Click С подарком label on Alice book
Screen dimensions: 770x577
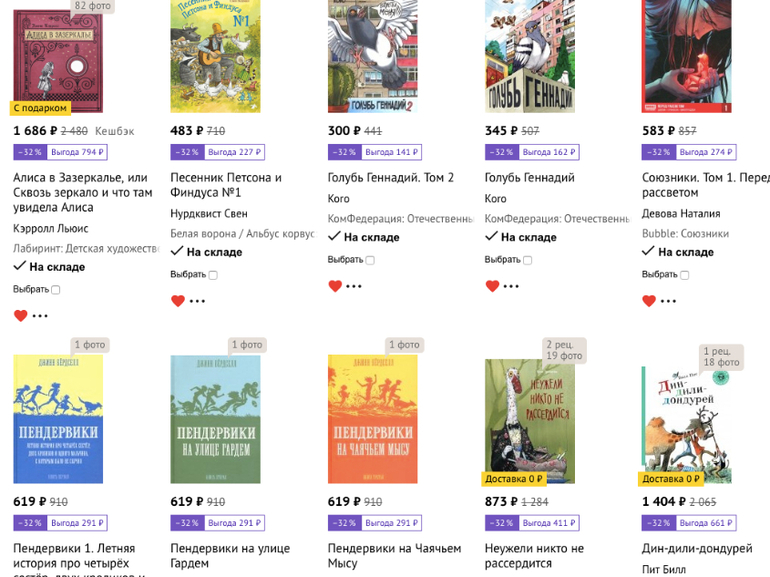41,108
